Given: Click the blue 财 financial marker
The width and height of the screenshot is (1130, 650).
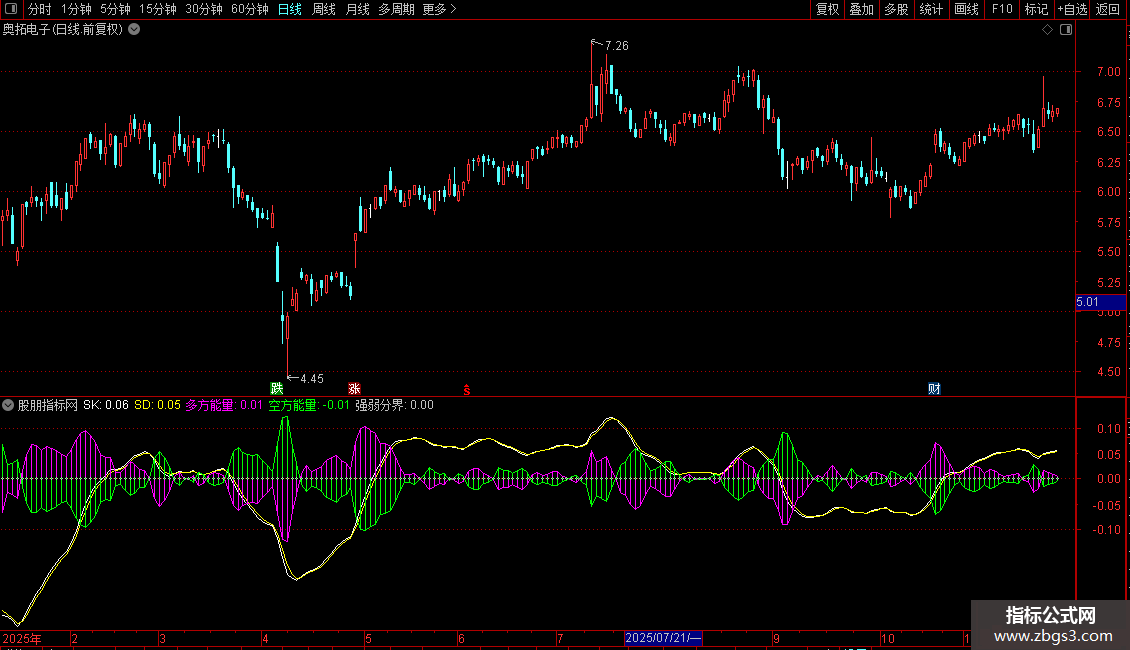Looking at the screenshot, I should pyautogui.click(x=934, y=389).
